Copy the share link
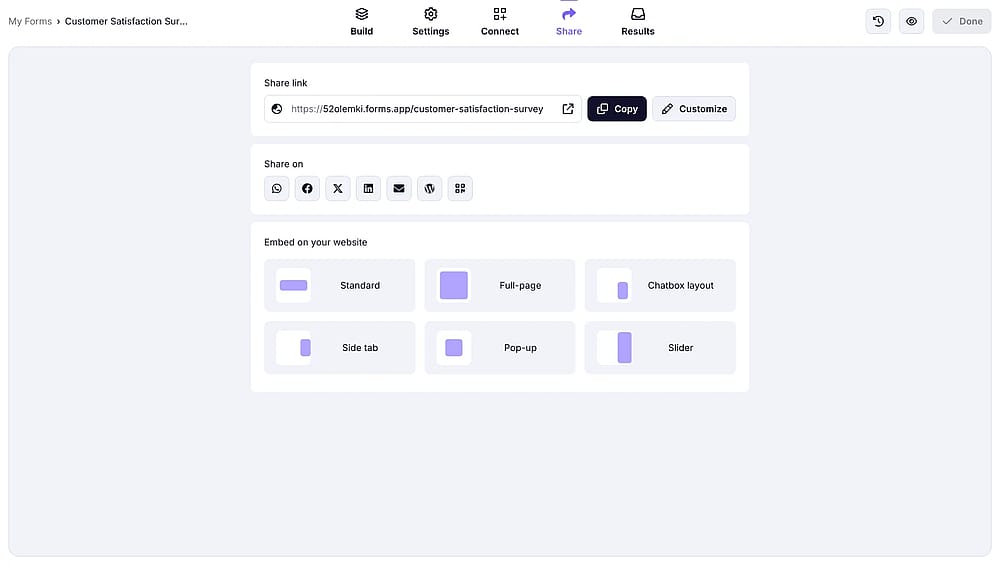Viewport: 1000px width, 564px height. click(x=617, y=109)
